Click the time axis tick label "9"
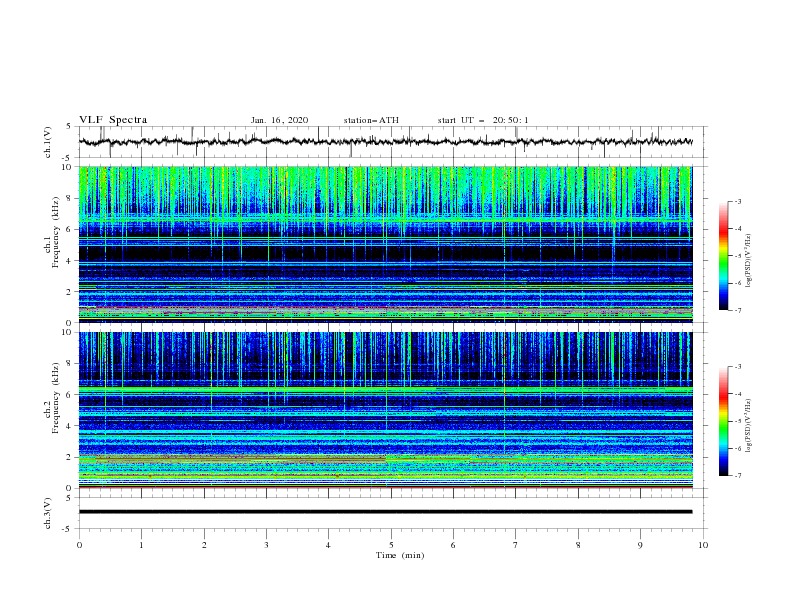Screen dimensions: 792x612 pyautogui.click(x=640, y=545)
